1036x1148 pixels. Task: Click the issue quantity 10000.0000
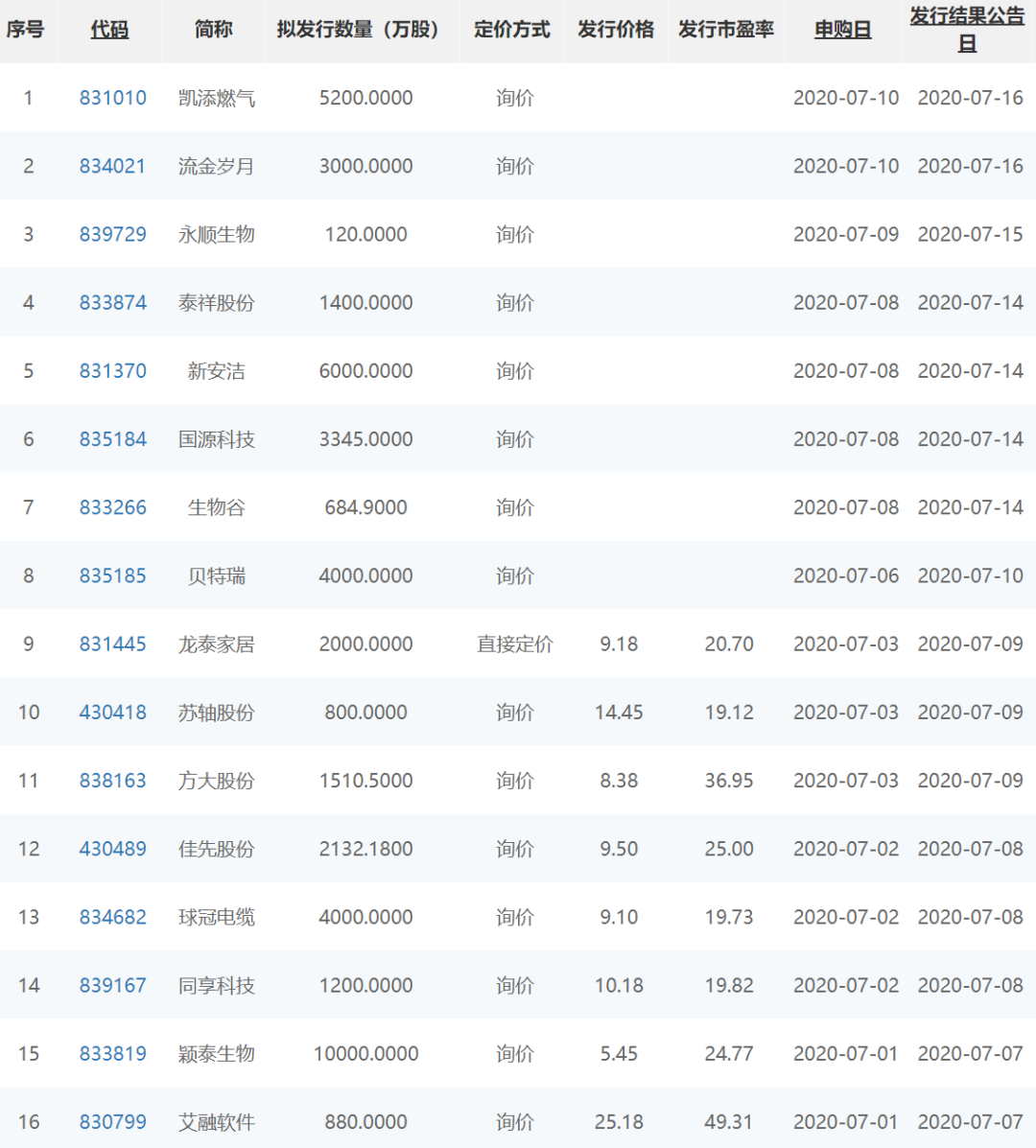(366, 1054)
